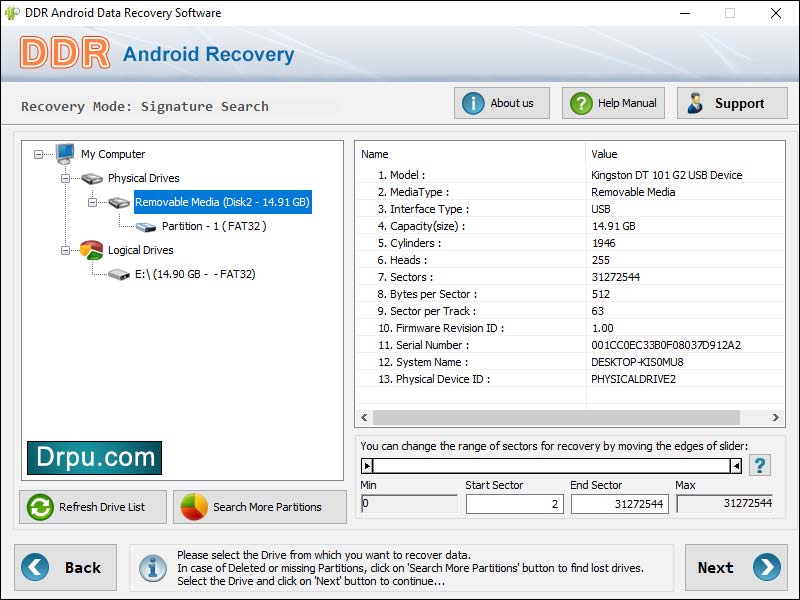Click the Support person icon
The height and width of the screenshot is (600, 800).
[x=697, y=102]
